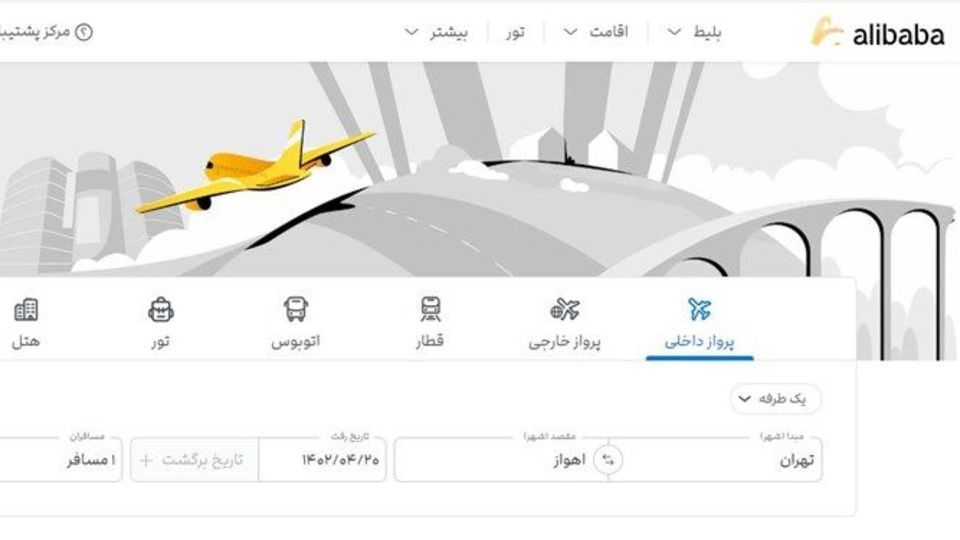Image resolution: width=960 pixels, height=540 pixels.
Task: Select the domestic flight airplane icon
Action: [699, 309]
